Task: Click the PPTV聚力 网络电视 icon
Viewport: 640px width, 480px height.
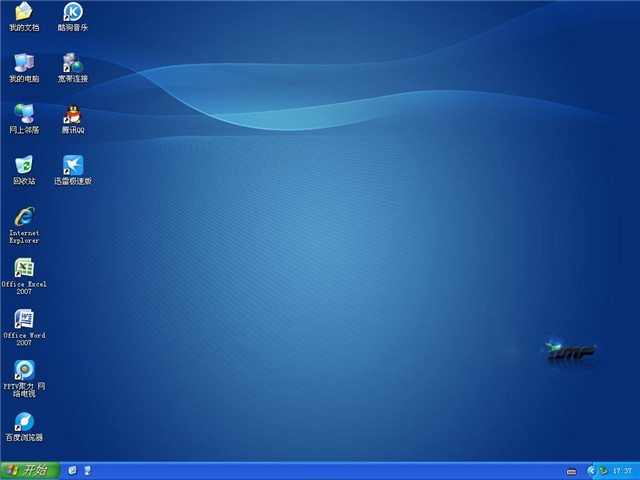Action: click(24, 379)
